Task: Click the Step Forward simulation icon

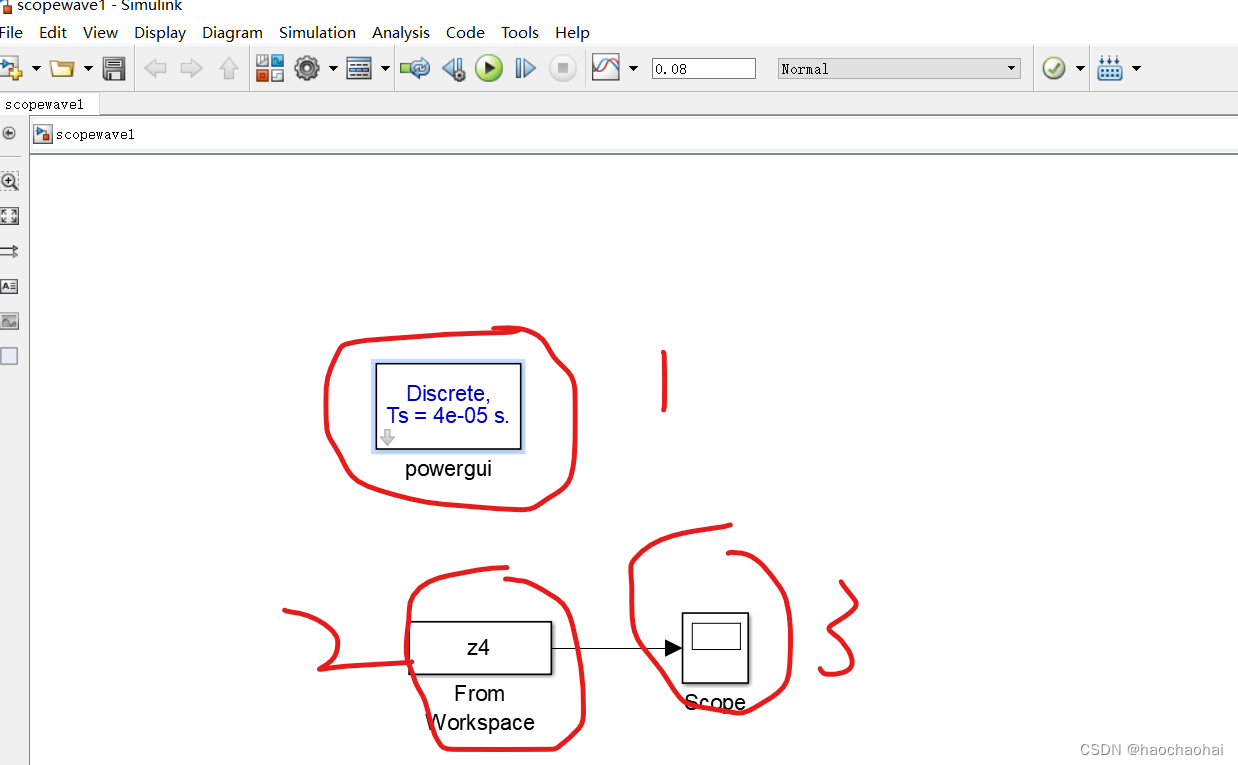Action: (x=525, y=68)
